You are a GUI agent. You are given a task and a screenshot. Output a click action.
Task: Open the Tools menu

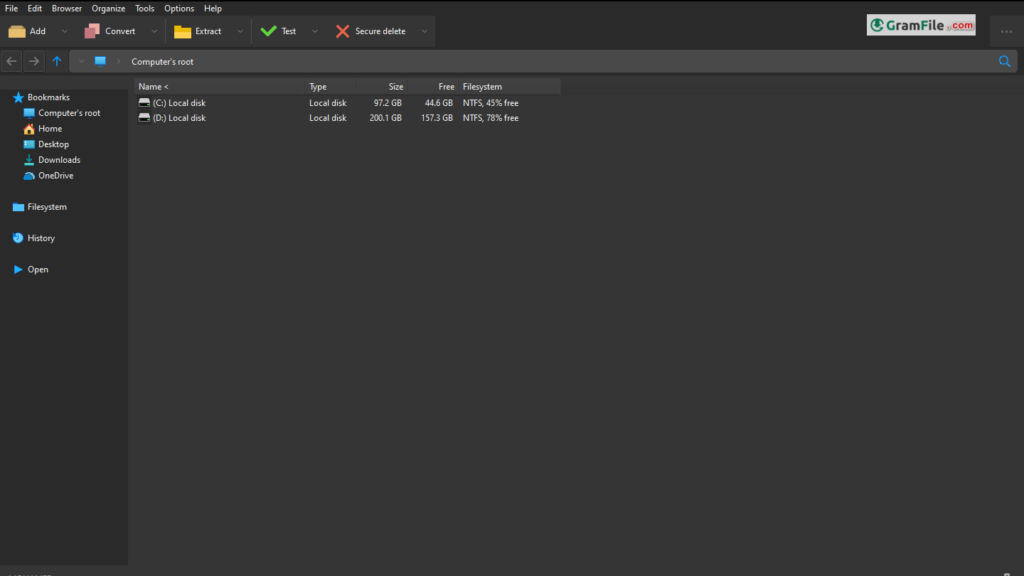tap(145, 8)
